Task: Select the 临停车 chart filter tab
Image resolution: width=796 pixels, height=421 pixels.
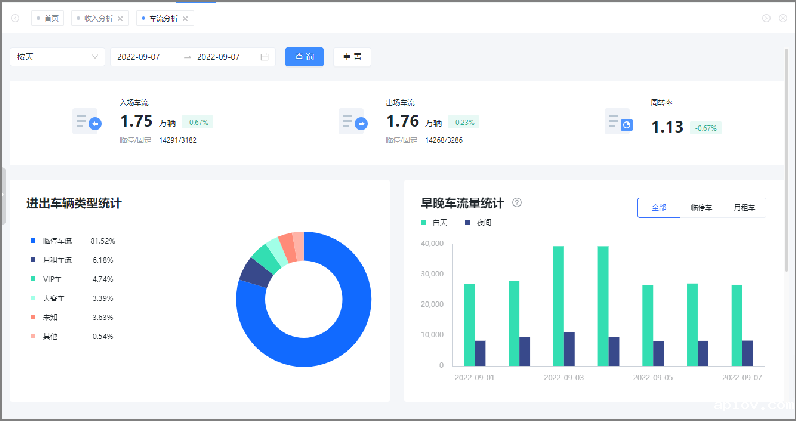Action: [x=701, y=208]
